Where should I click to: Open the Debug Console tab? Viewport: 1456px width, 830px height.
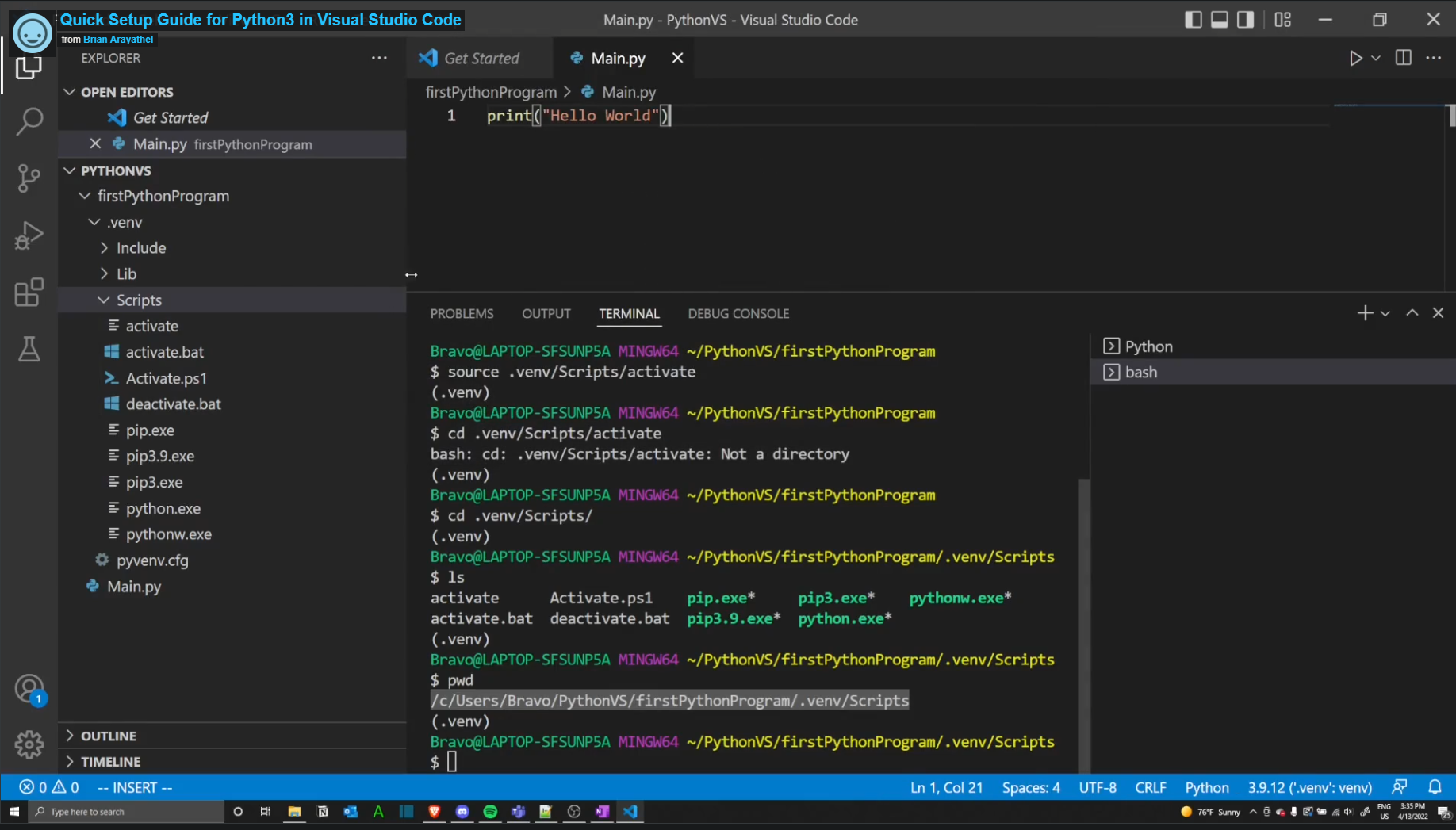(x=738, y=313)
